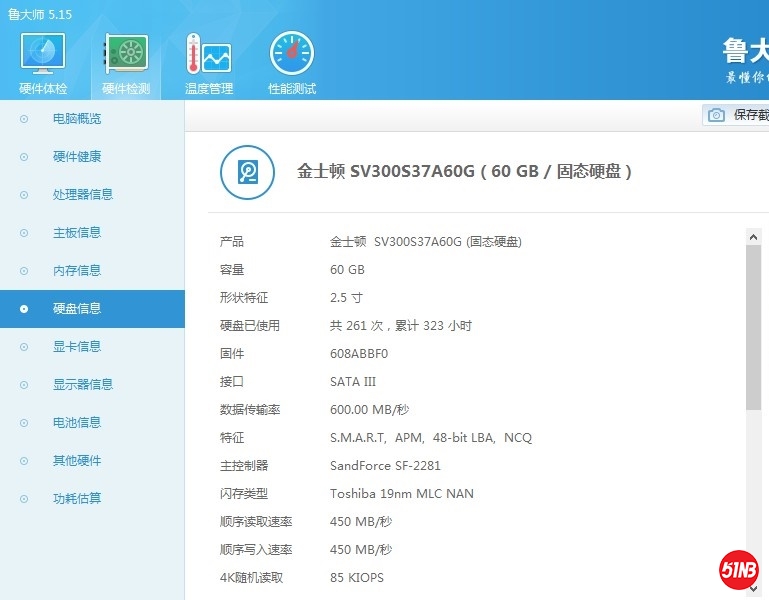769x600 pixels.
Task: Open 显卡信息 graphics card info
Action: tap(77, 347)
